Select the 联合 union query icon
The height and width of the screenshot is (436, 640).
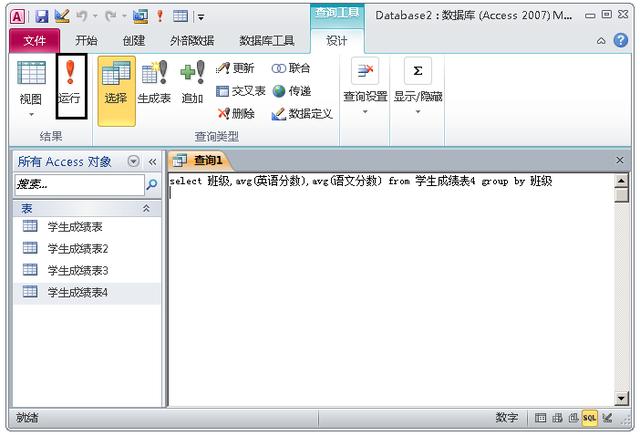(291, 68)
